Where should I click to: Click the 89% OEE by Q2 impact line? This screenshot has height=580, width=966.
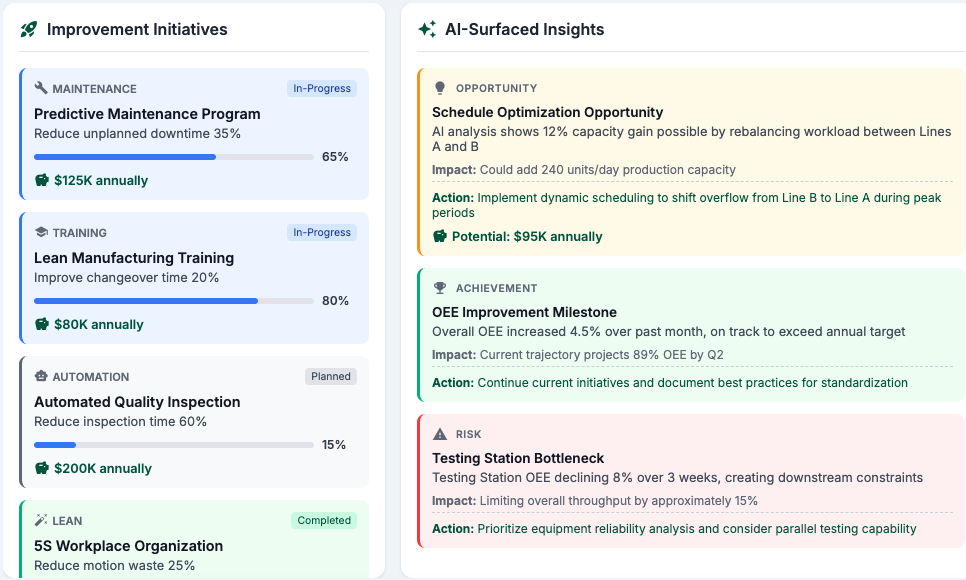[577, 355]
